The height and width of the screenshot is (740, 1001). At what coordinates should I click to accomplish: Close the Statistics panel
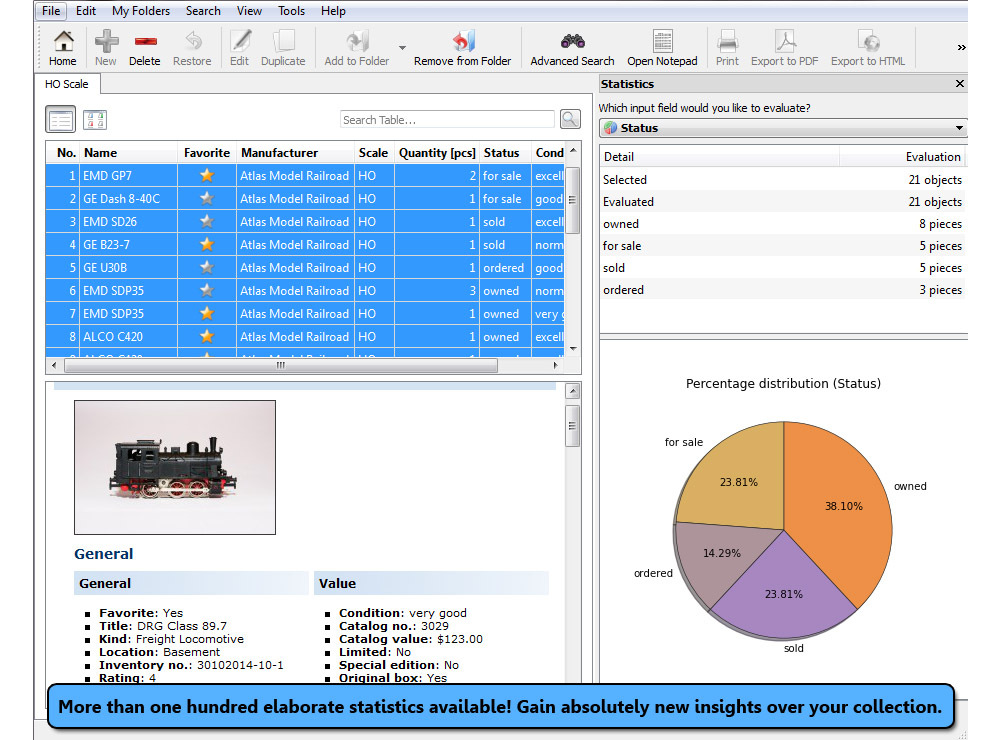coord(960,84)
